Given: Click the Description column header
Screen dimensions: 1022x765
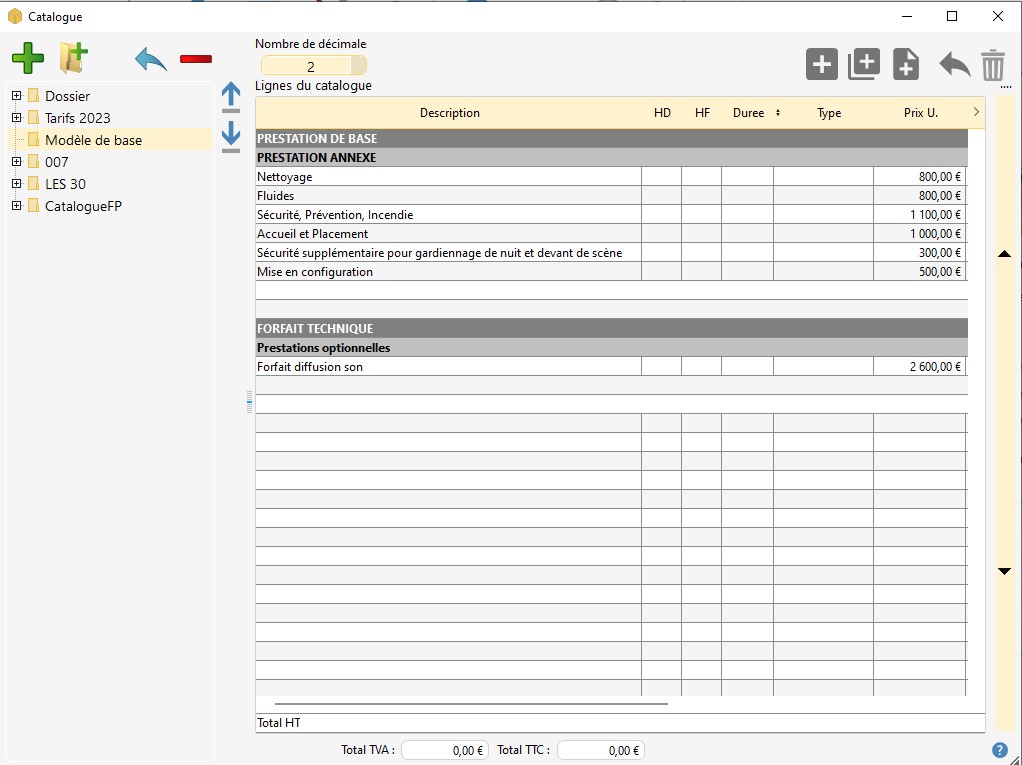Looking at the screenshot, I should 449,113.
